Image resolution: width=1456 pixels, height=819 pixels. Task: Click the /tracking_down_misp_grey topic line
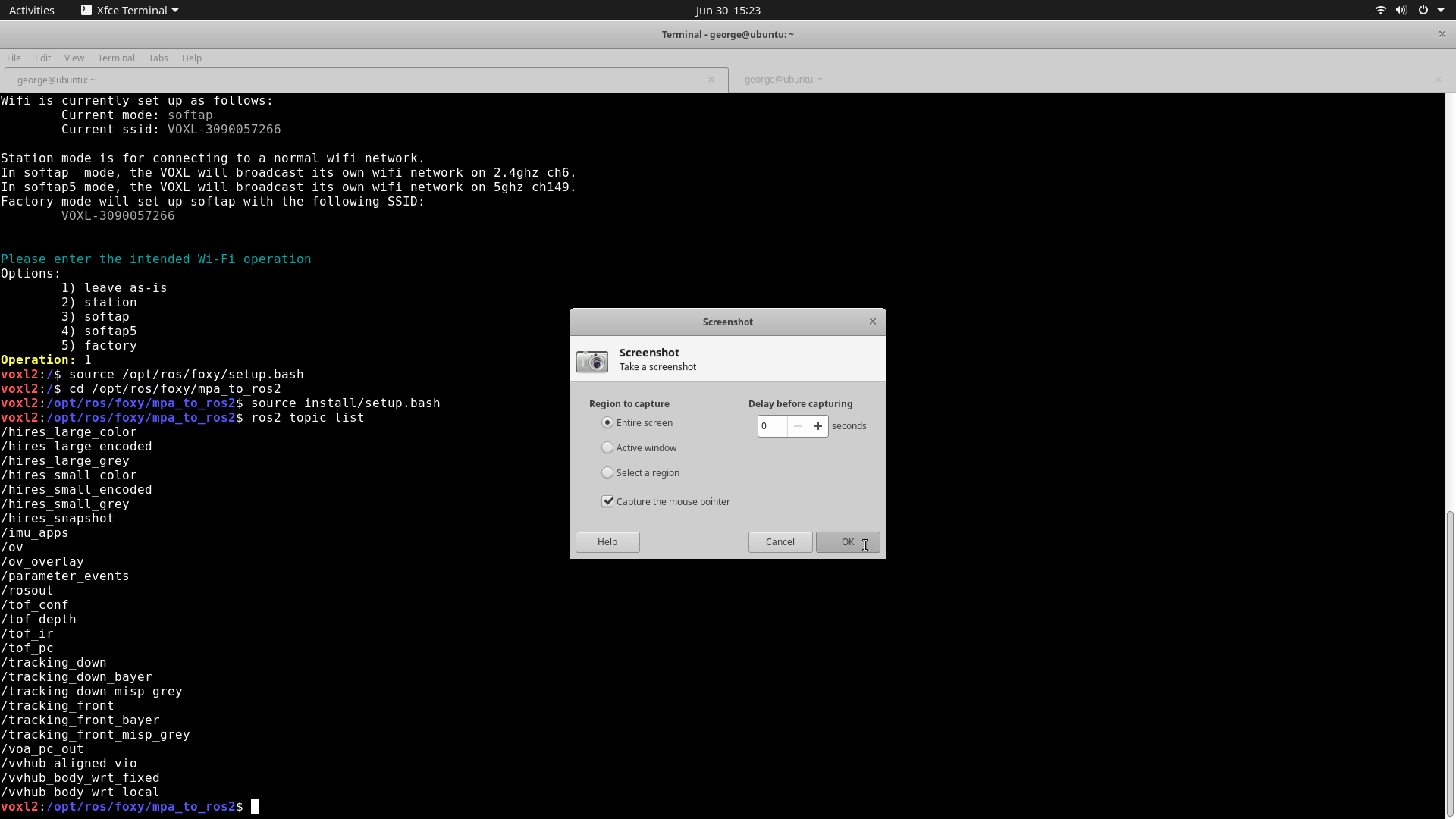point(92,692)
